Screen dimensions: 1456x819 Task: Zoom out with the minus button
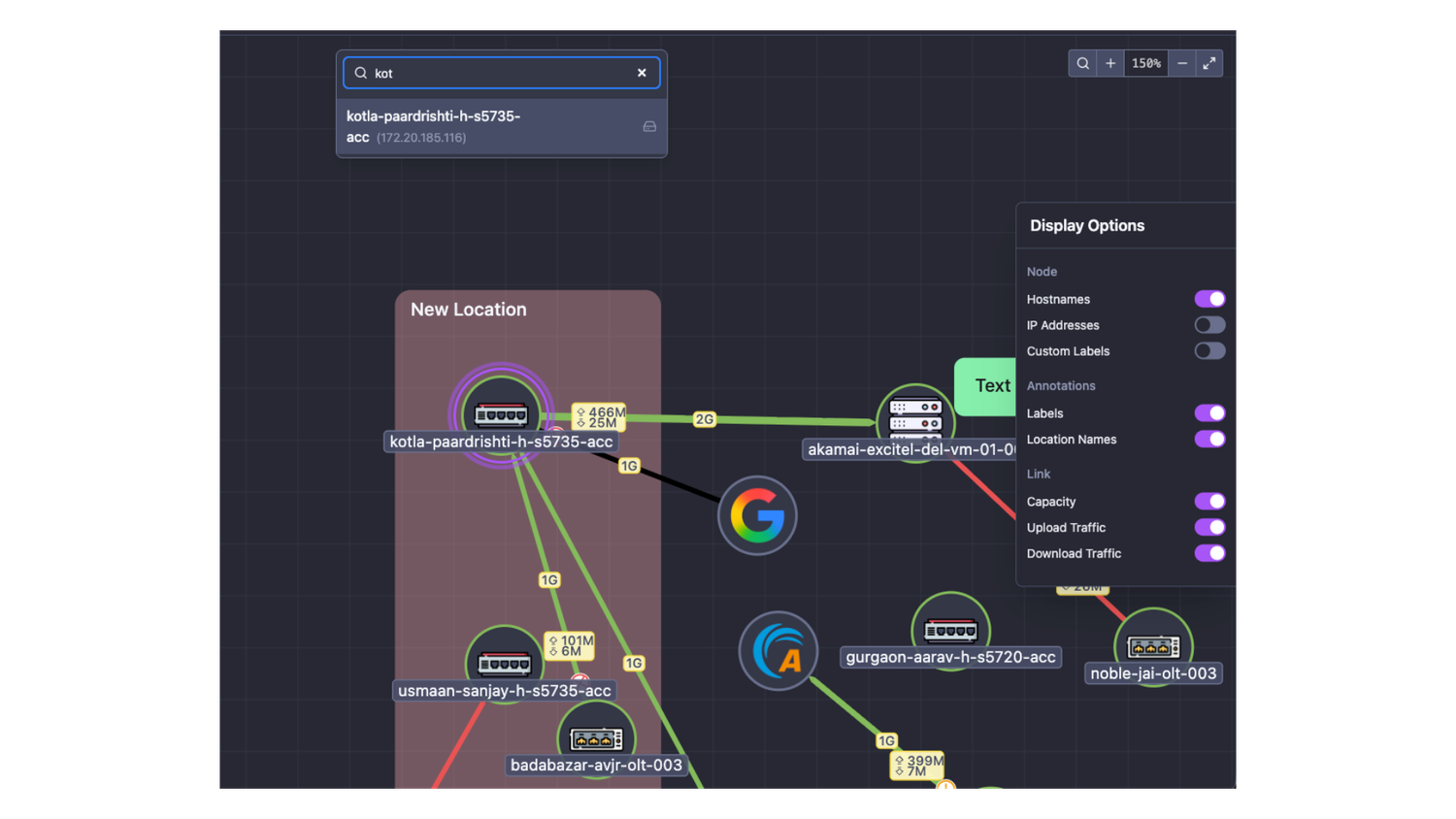pos(1182,64)
